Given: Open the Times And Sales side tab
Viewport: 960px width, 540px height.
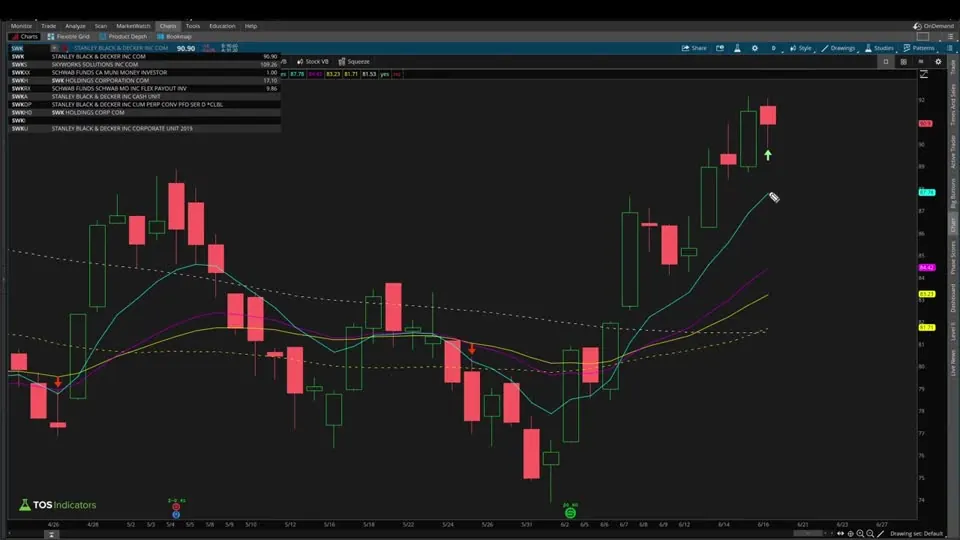Looking at the screenshot, I should coord(953,103).
